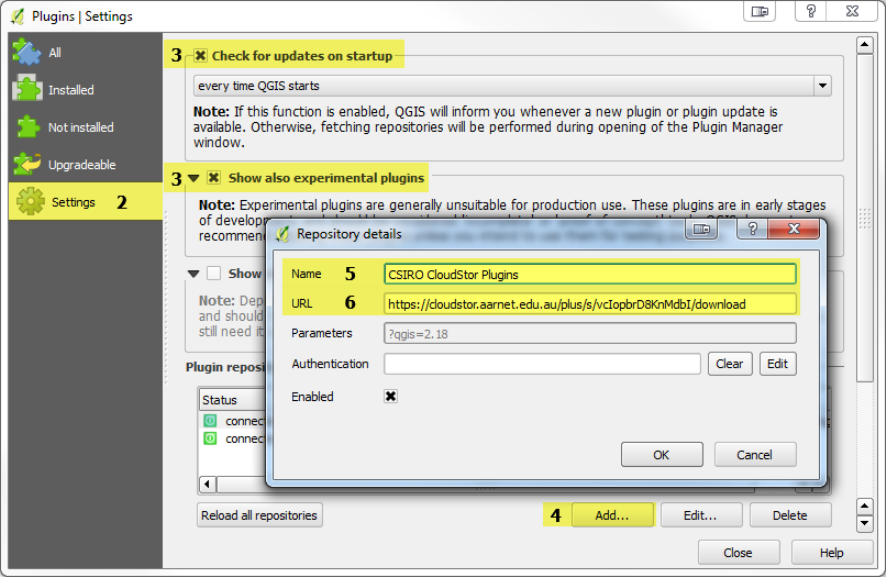Click repository list left scroll arrow
The image size is (886, 577).
(207, 484)
